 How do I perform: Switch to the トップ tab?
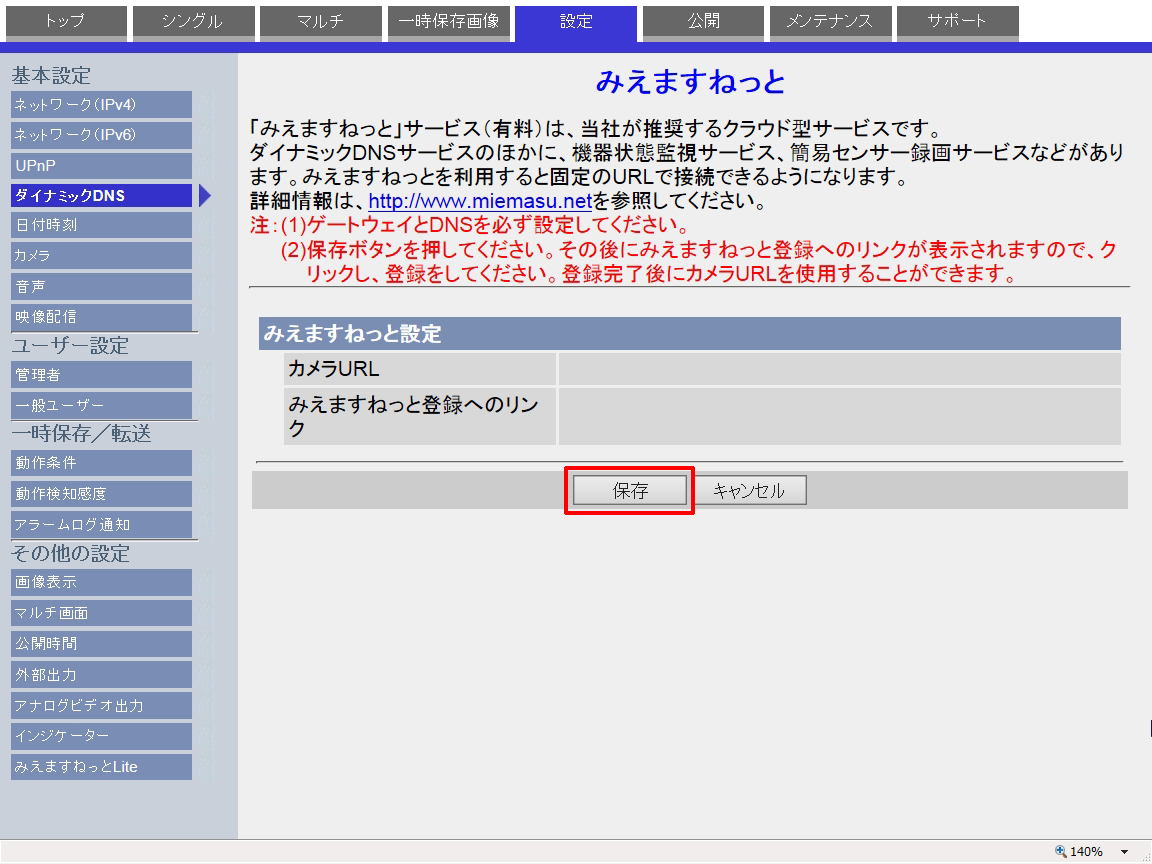click(64, 21)
